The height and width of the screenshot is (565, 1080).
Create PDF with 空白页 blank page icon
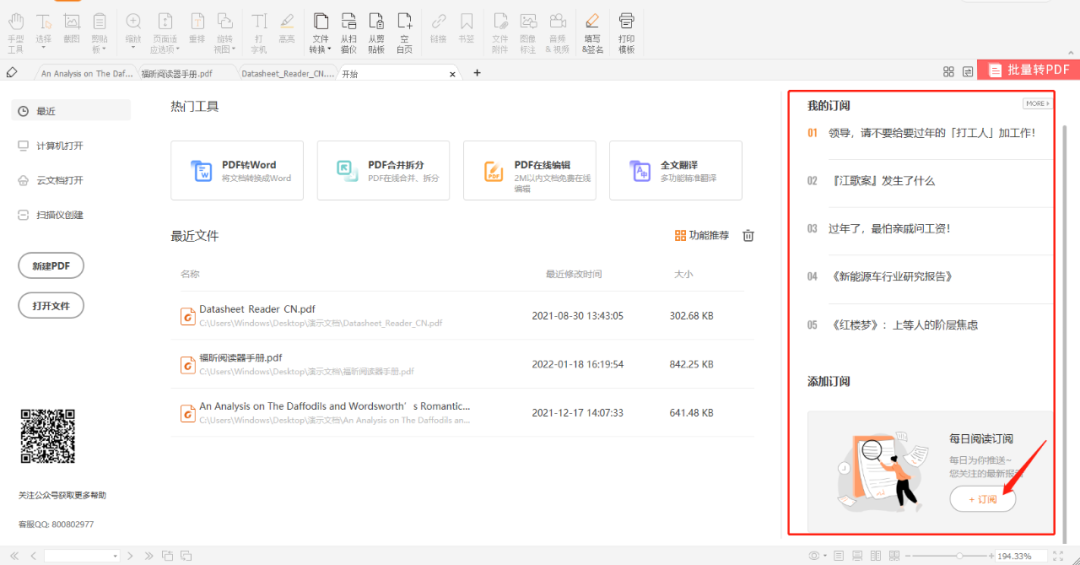pyautogui.click(x=404, y=28)
